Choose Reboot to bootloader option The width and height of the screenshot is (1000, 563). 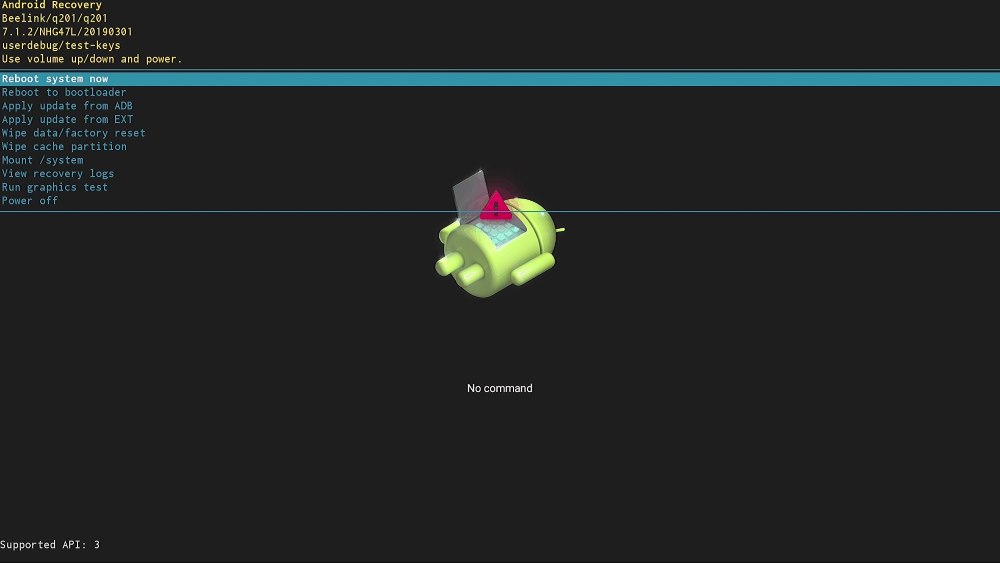64,92
